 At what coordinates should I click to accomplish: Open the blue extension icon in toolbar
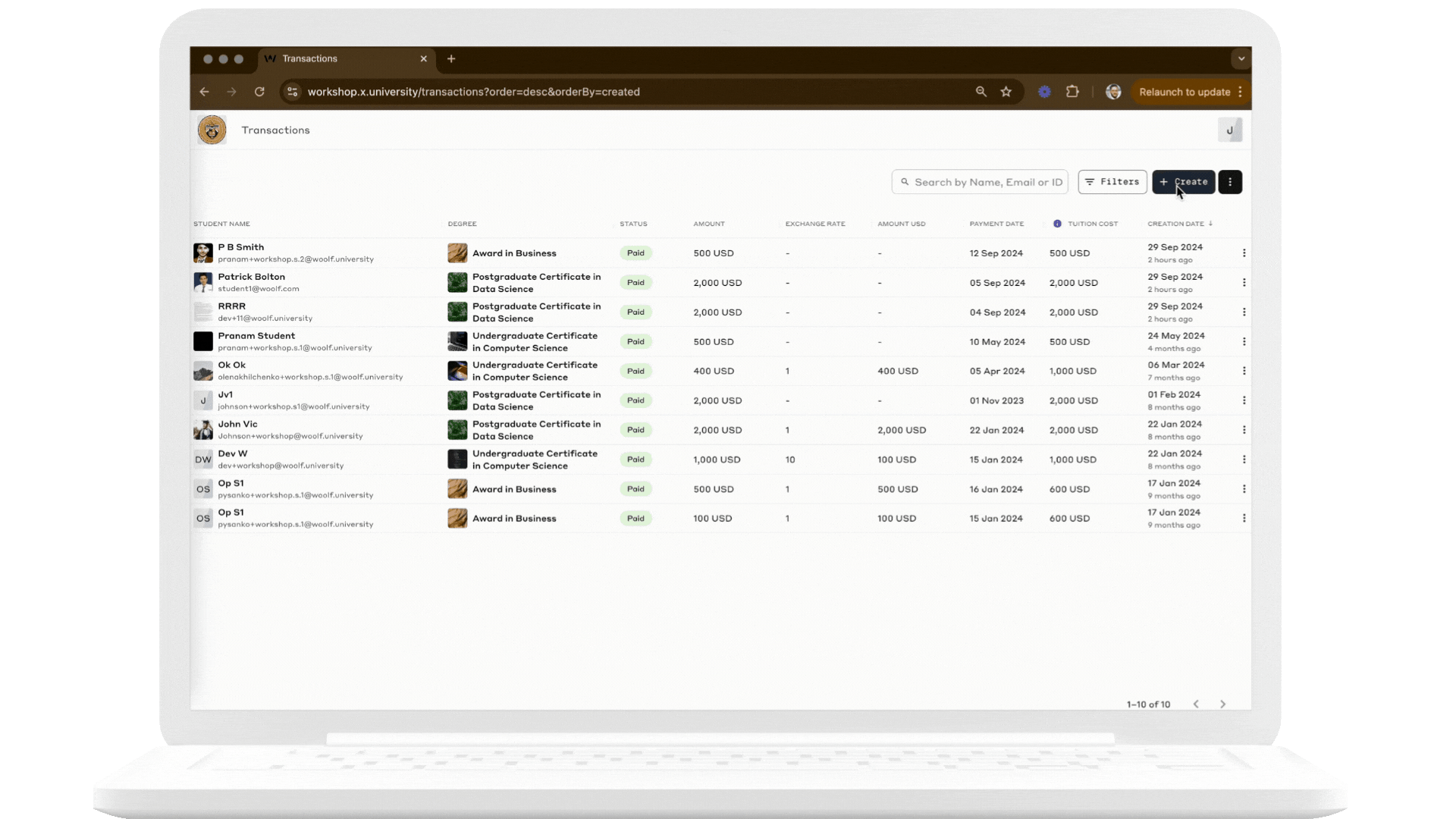pos(1044,92)
